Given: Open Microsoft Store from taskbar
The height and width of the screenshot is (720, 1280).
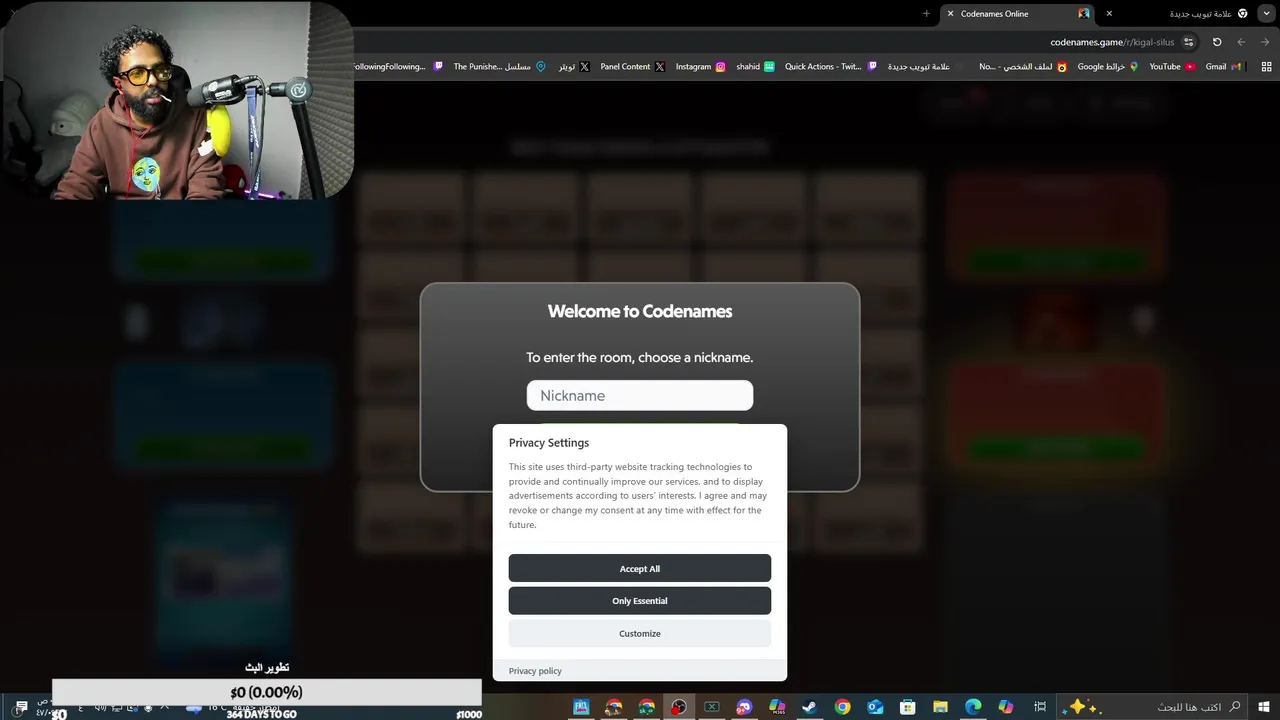Looking at the screenshot, I should pyautogui.click(x=907, y=707).
